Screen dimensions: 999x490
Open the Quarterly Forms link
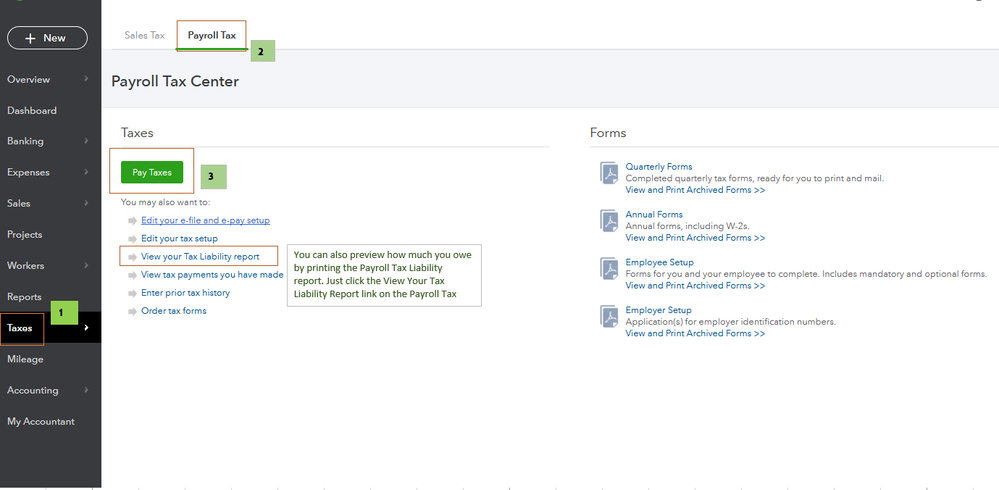tap(658, 166)
